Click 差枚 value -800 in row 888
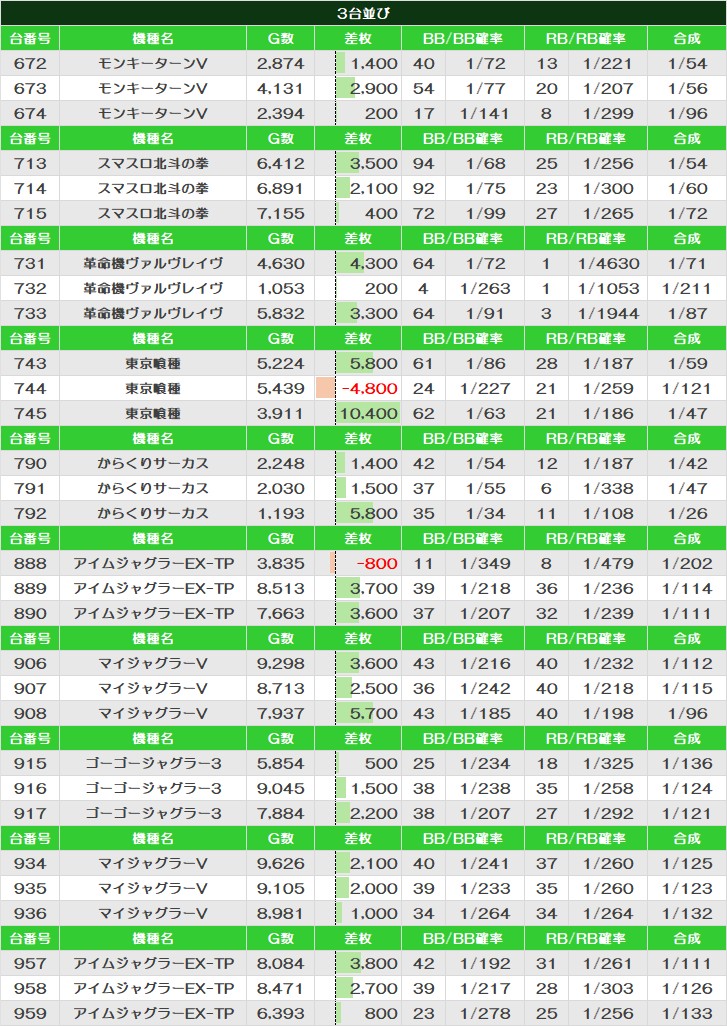This screenshot has height=1026, width=727. tap(376, 563)
